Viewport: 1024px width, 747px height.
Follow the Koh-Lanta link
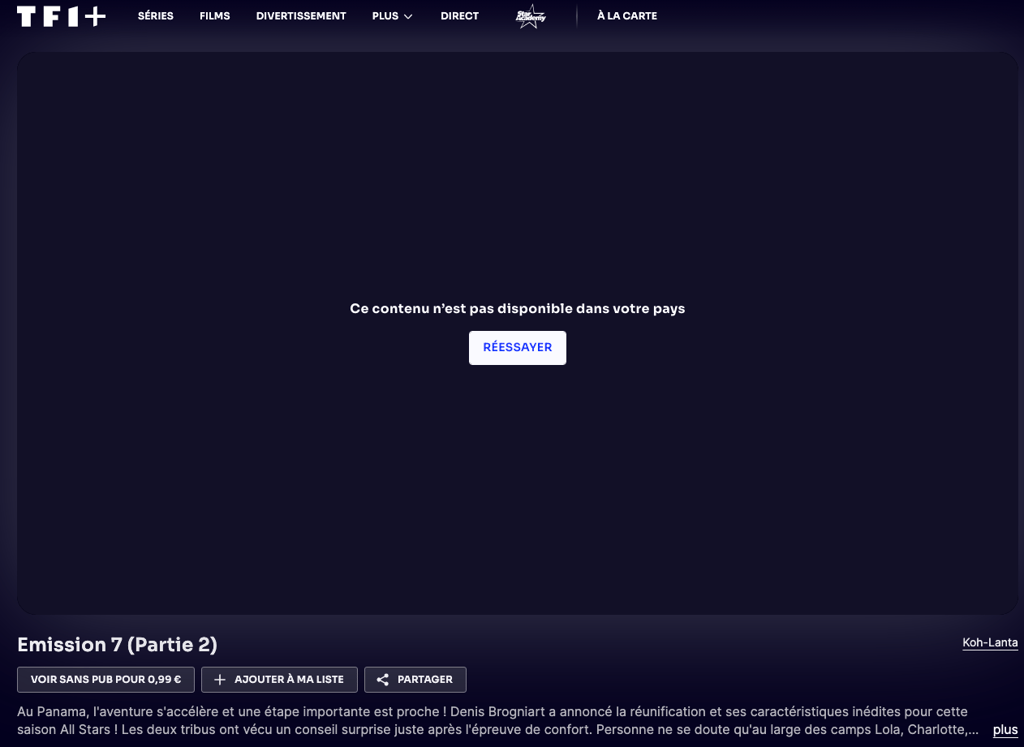click(990, 643)
